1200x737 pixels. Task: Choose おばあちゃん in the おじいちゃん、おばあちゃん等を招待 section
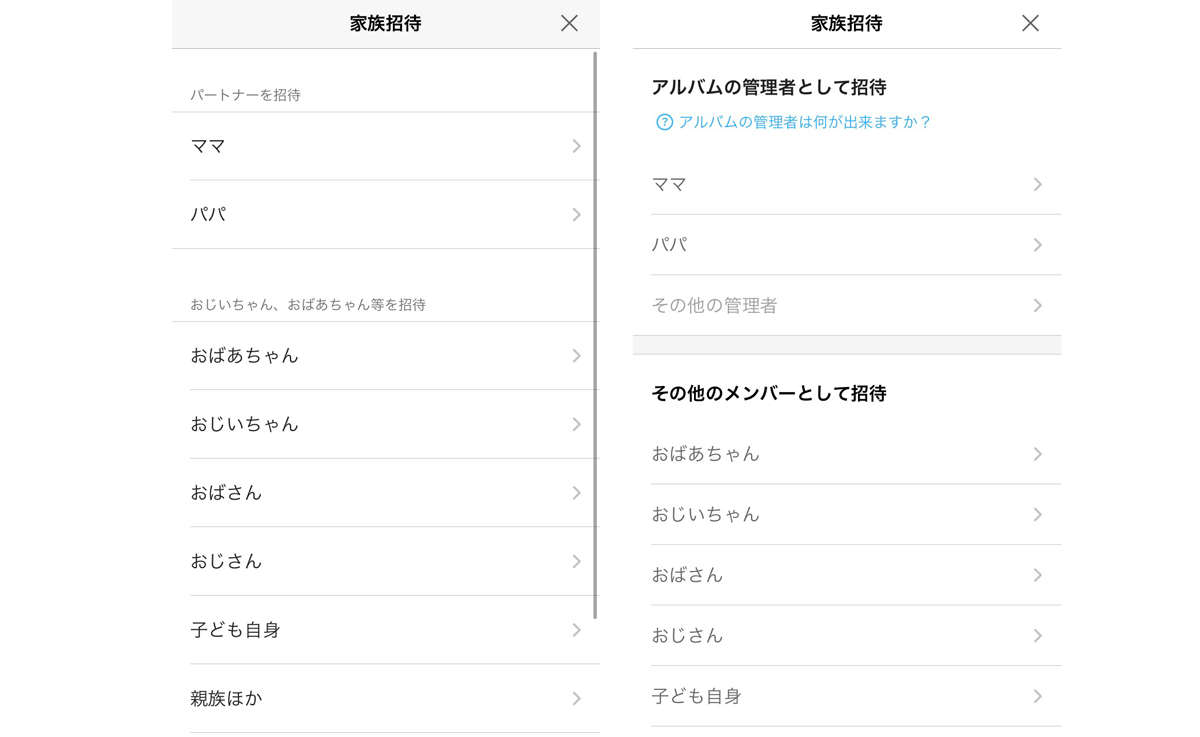[x=385, y=356]
